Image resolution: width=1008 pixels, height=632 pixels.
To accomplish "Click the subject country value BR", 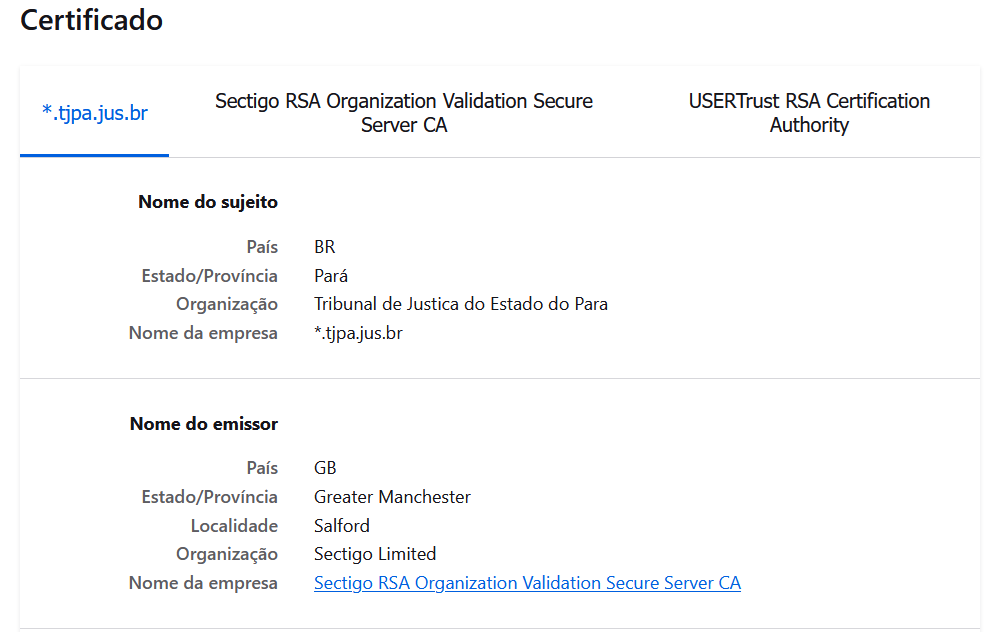I will click(325, 247).
